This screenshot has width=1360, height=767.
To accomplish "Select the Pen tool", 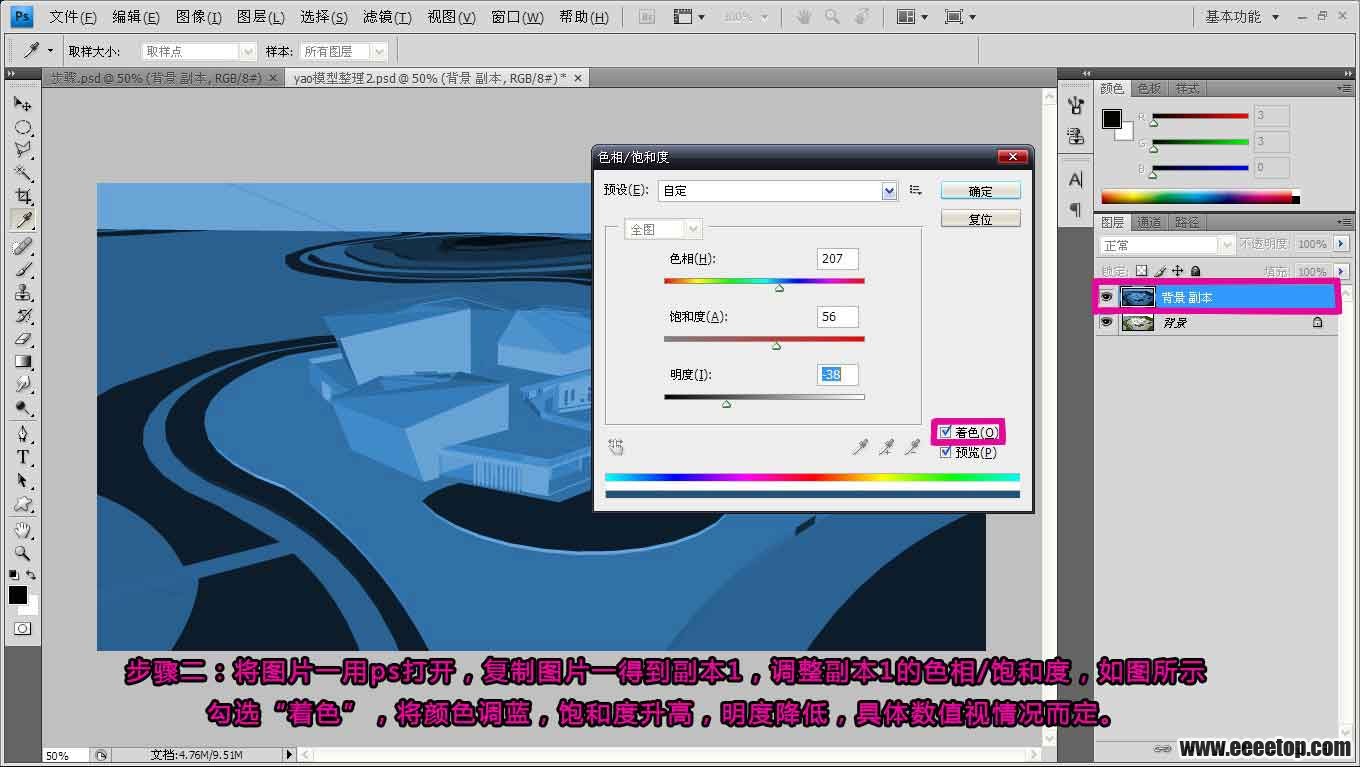I will (x=22, y=434).
